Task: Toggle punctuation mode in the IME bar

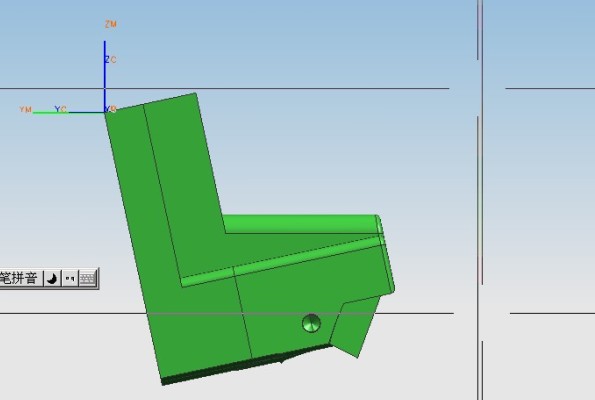Action: (x=69, y=279)
